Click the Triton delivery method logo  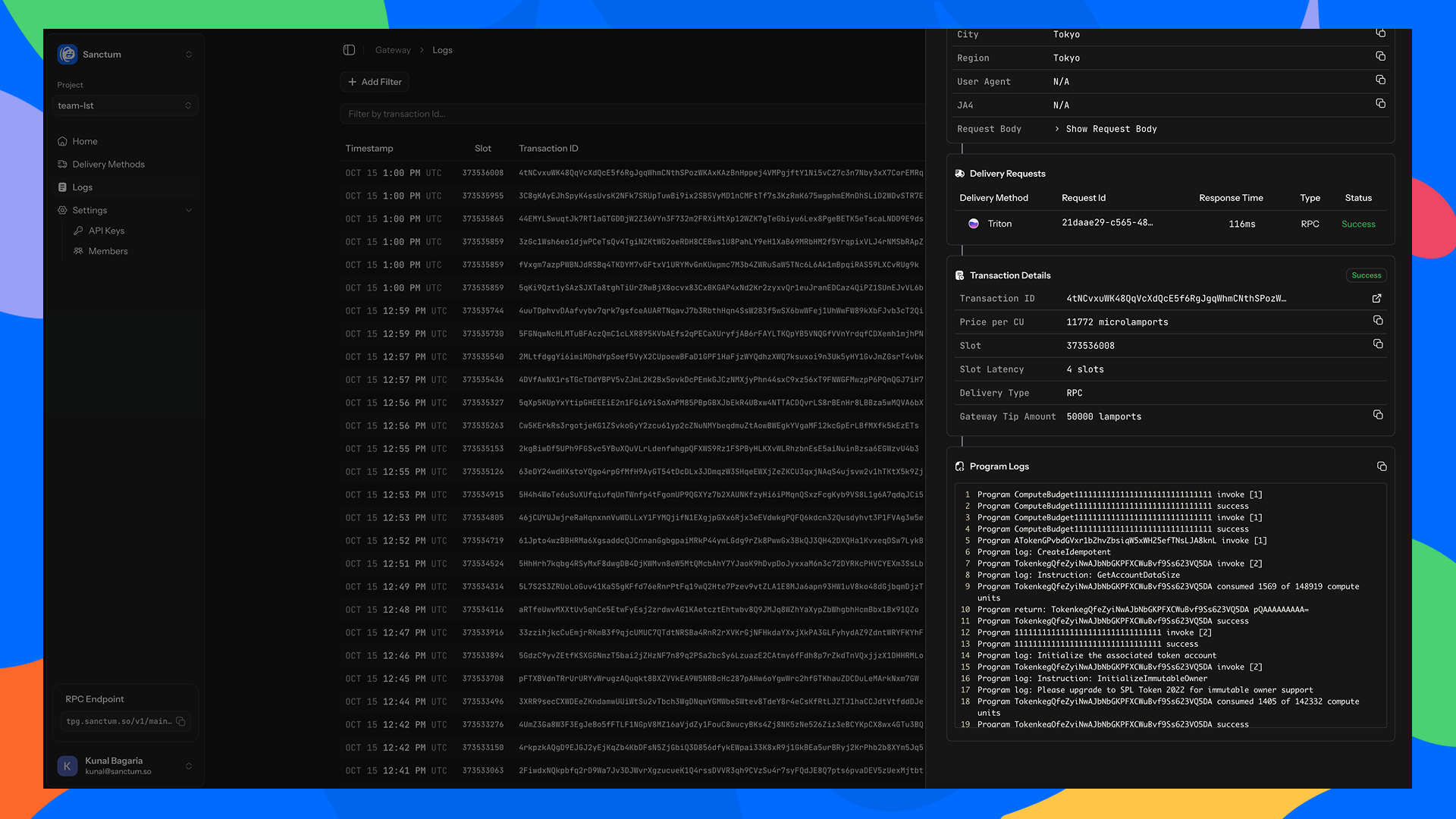(x=974, y=224)
